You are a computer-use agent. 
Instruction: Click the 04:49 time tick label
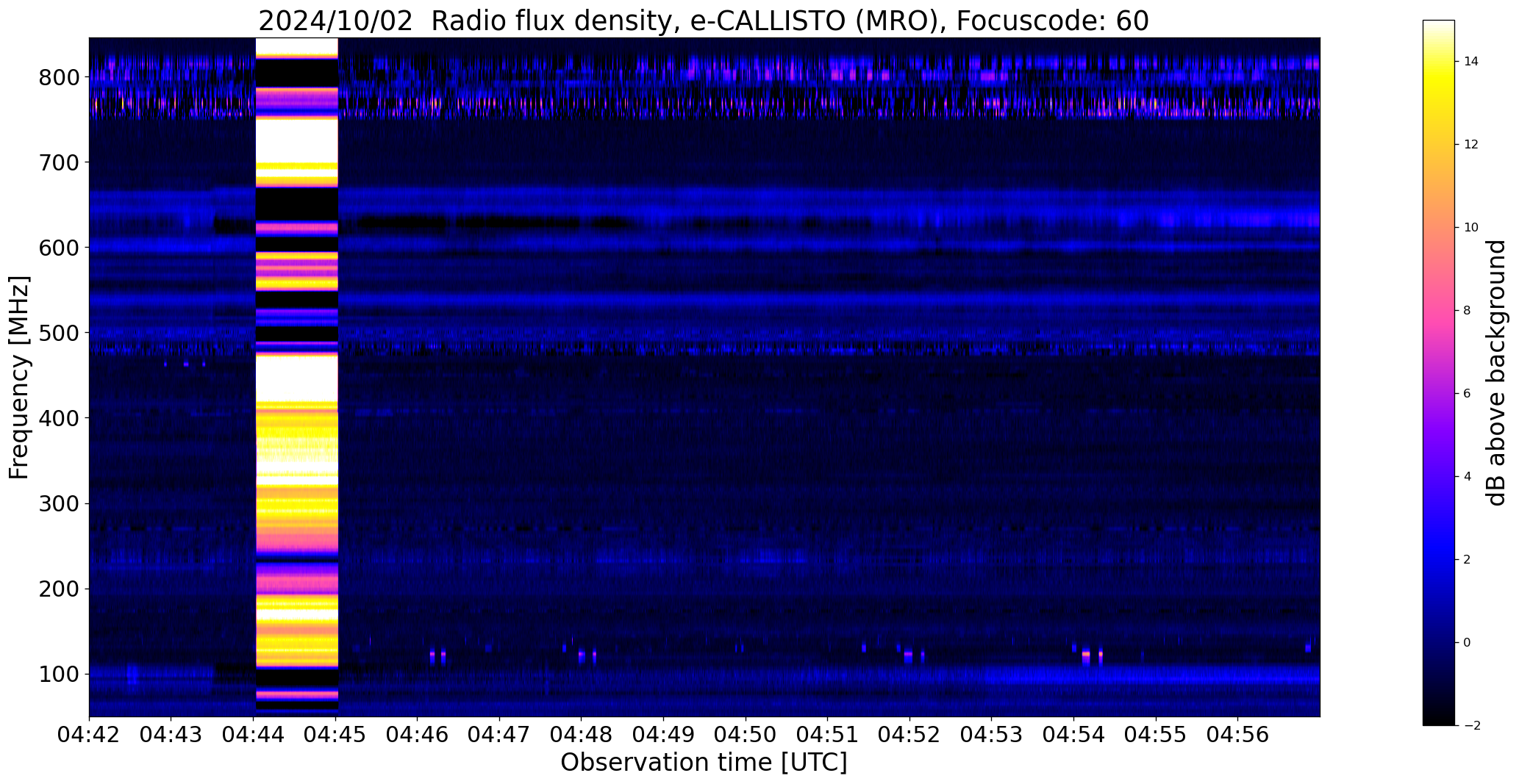click(x=664, y=735)
